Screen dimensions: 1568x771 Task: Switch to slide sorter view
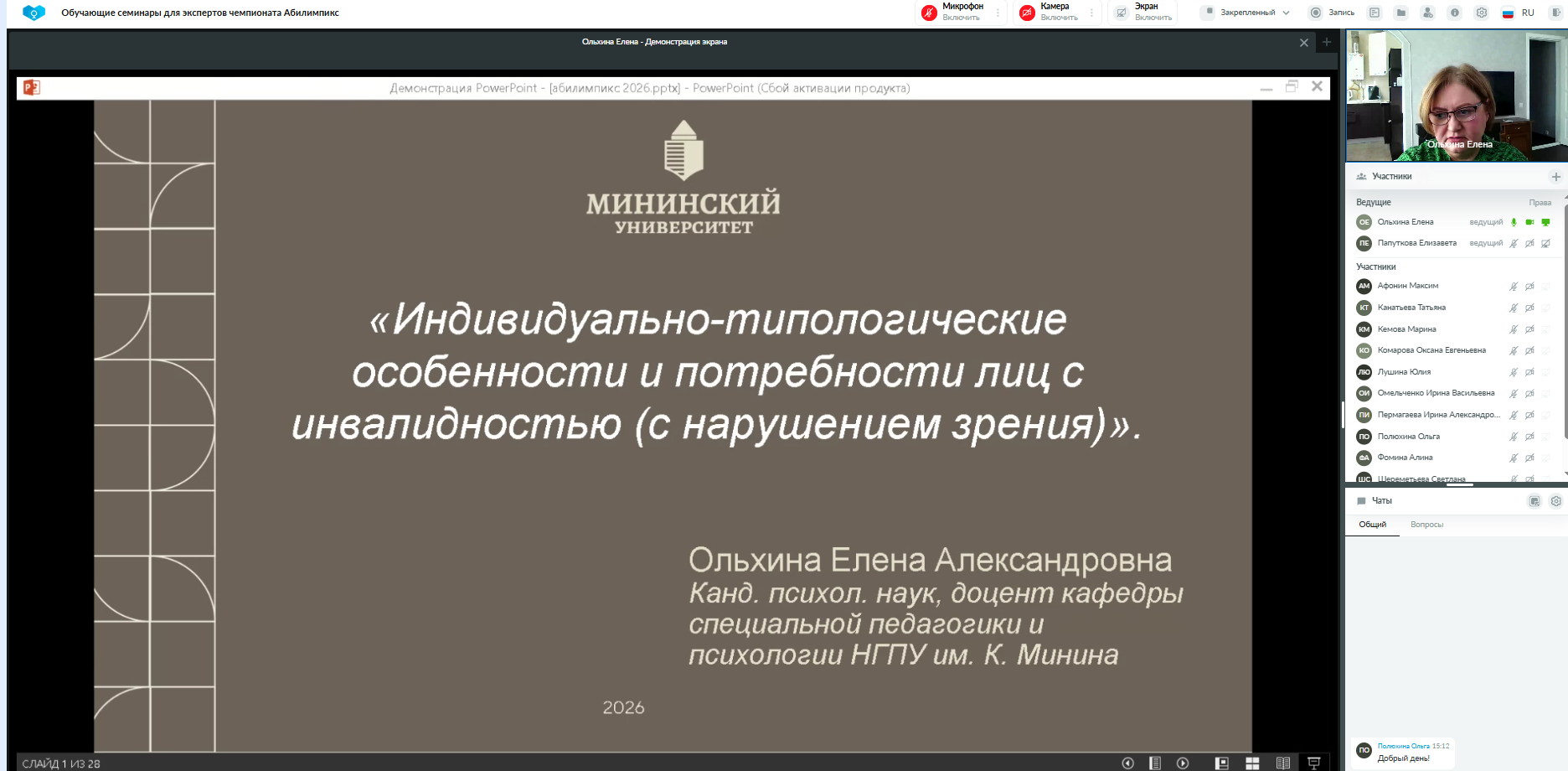[x=1252, y=763]
